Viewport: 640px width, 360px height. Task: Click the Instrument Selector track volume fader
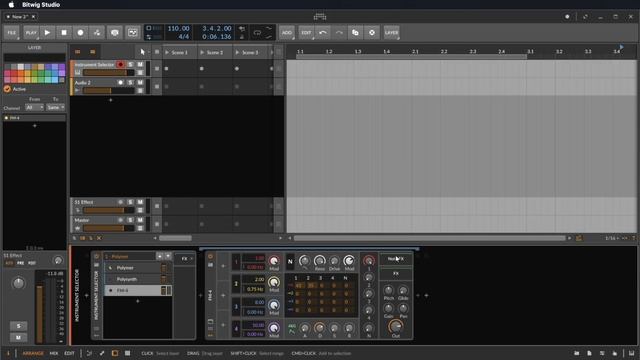(x=109, y=73)
